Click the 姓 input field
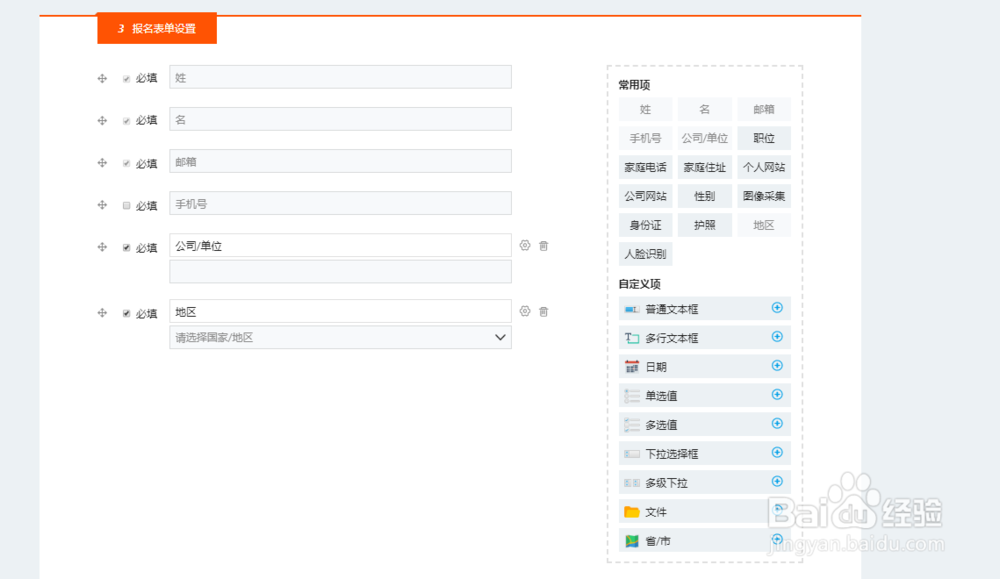Viewport: 1000px width, 579px height. pos(340,77)
